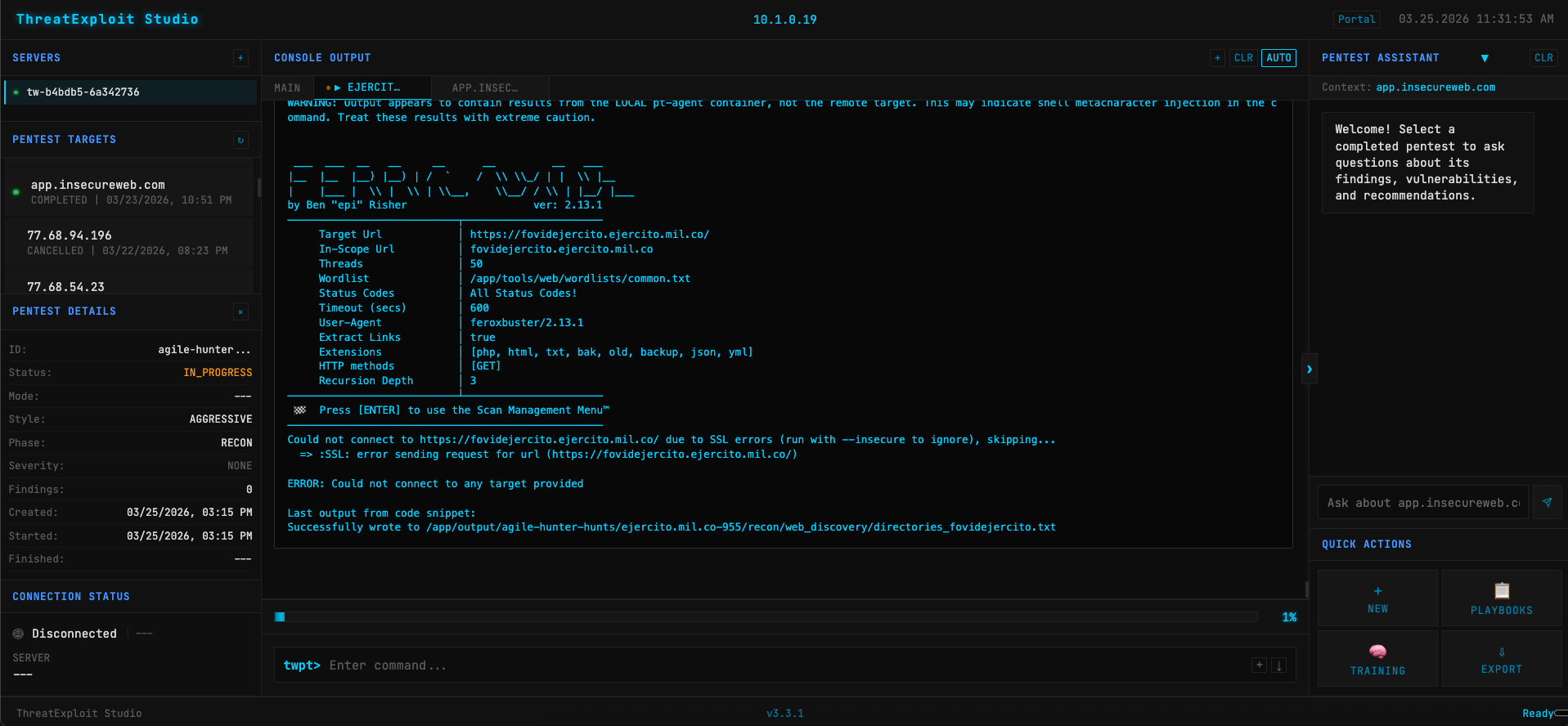Click plus icon in command input bar
1568x726 pixels.
click(x=1260, y=665)
